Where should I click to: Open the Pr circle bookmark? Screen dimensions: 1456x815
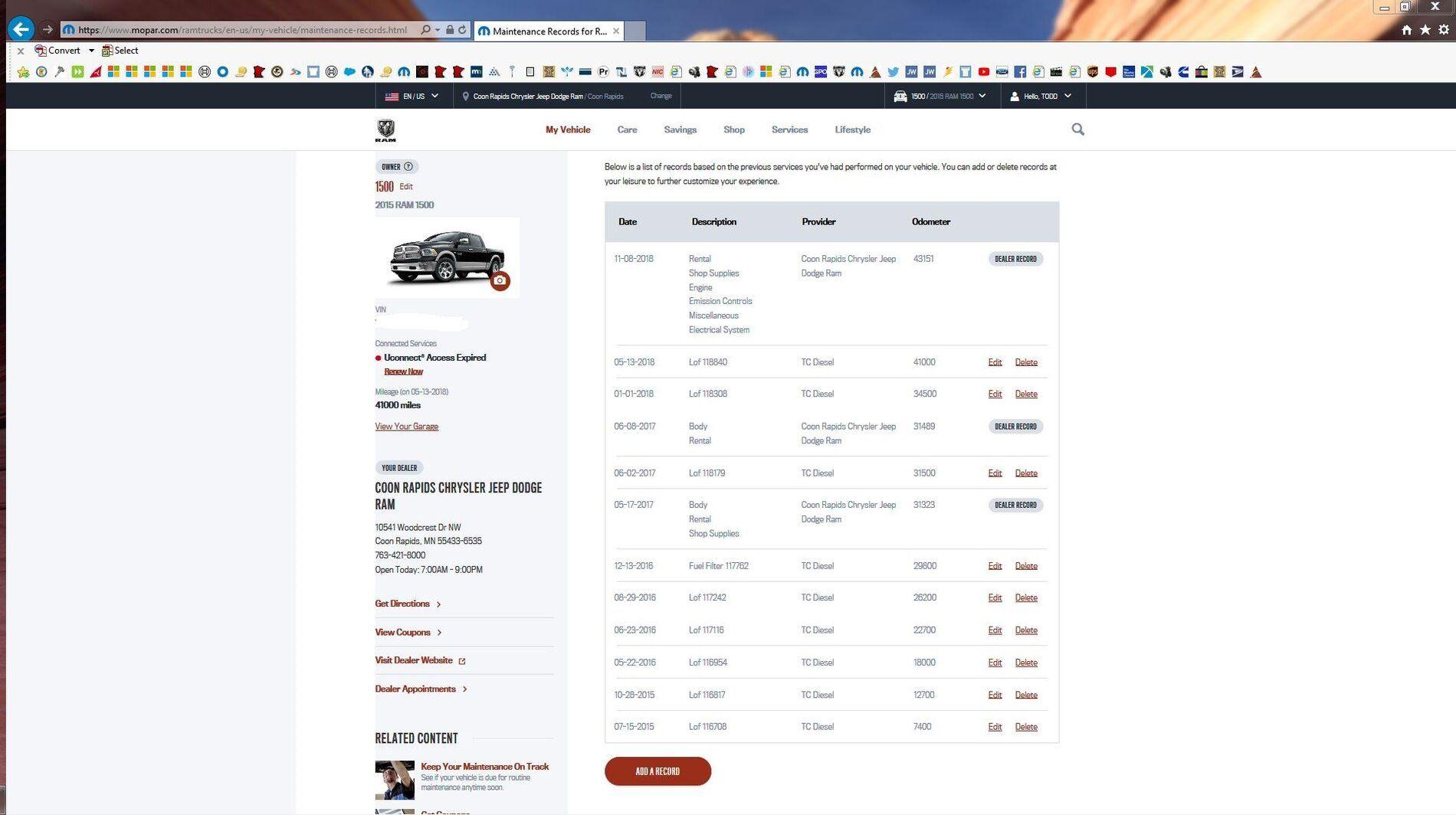(x=603, y=72)
